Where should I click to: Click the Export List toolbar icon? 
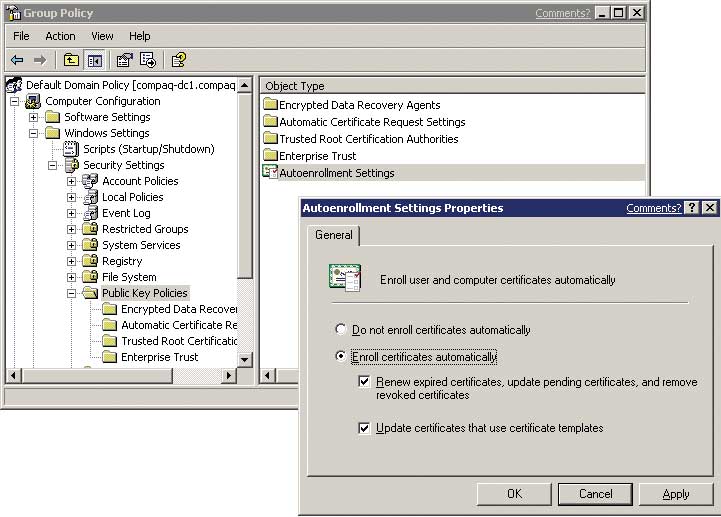(148, 60)
